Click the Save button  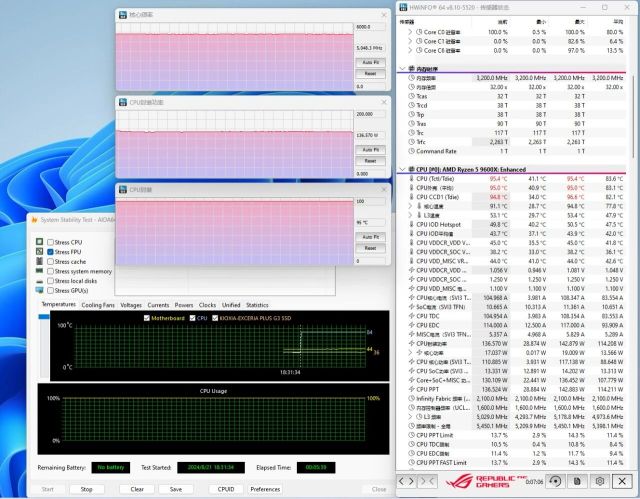pyautogui.click(x=176, y=489)
